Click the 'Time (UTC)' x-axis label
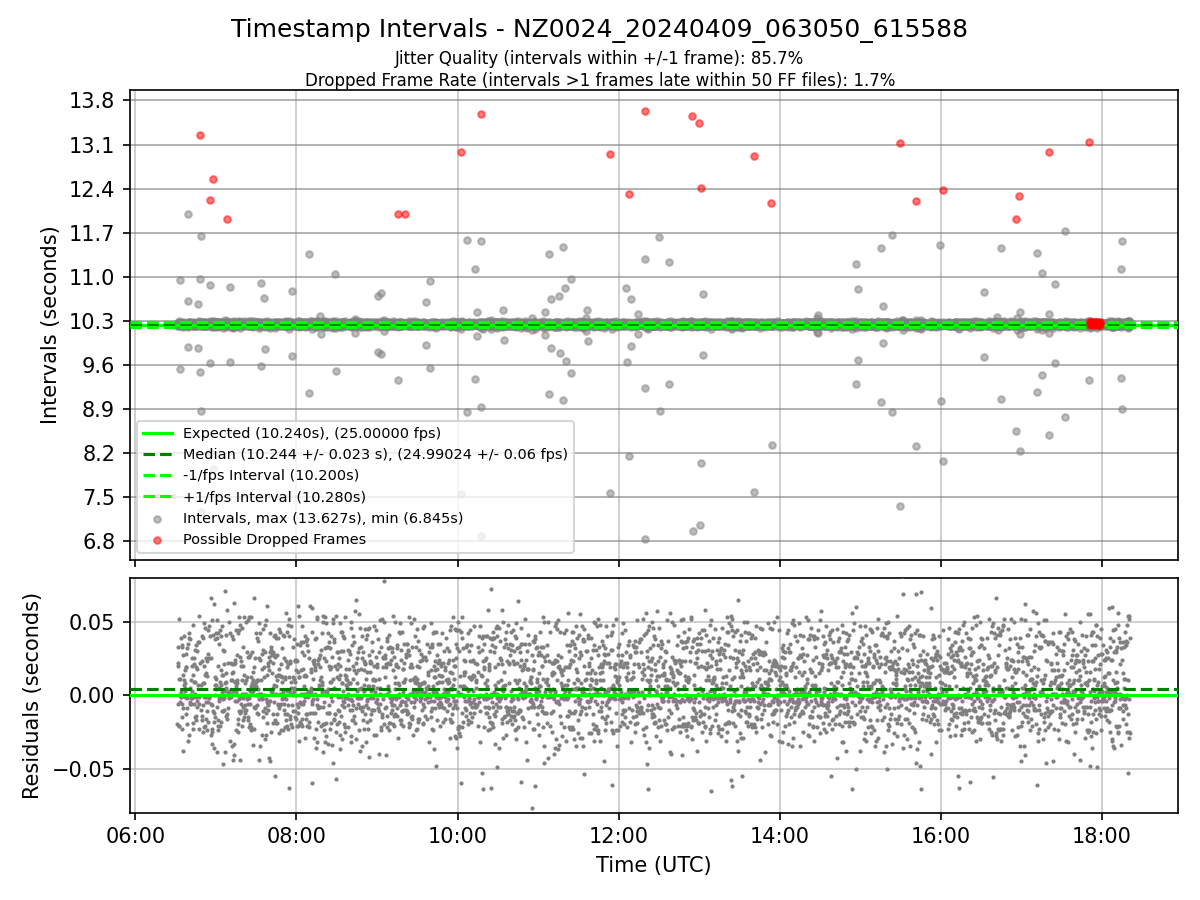This screenshot has width=1200, height=900. pos(653,865)
